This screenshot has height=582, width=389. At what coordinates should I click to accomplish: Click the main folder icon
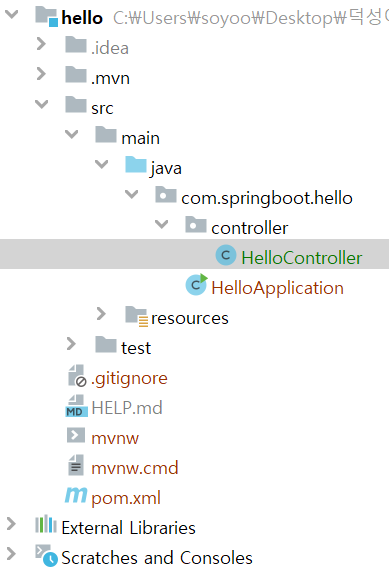pyautogui.click(x=106, y=135)
